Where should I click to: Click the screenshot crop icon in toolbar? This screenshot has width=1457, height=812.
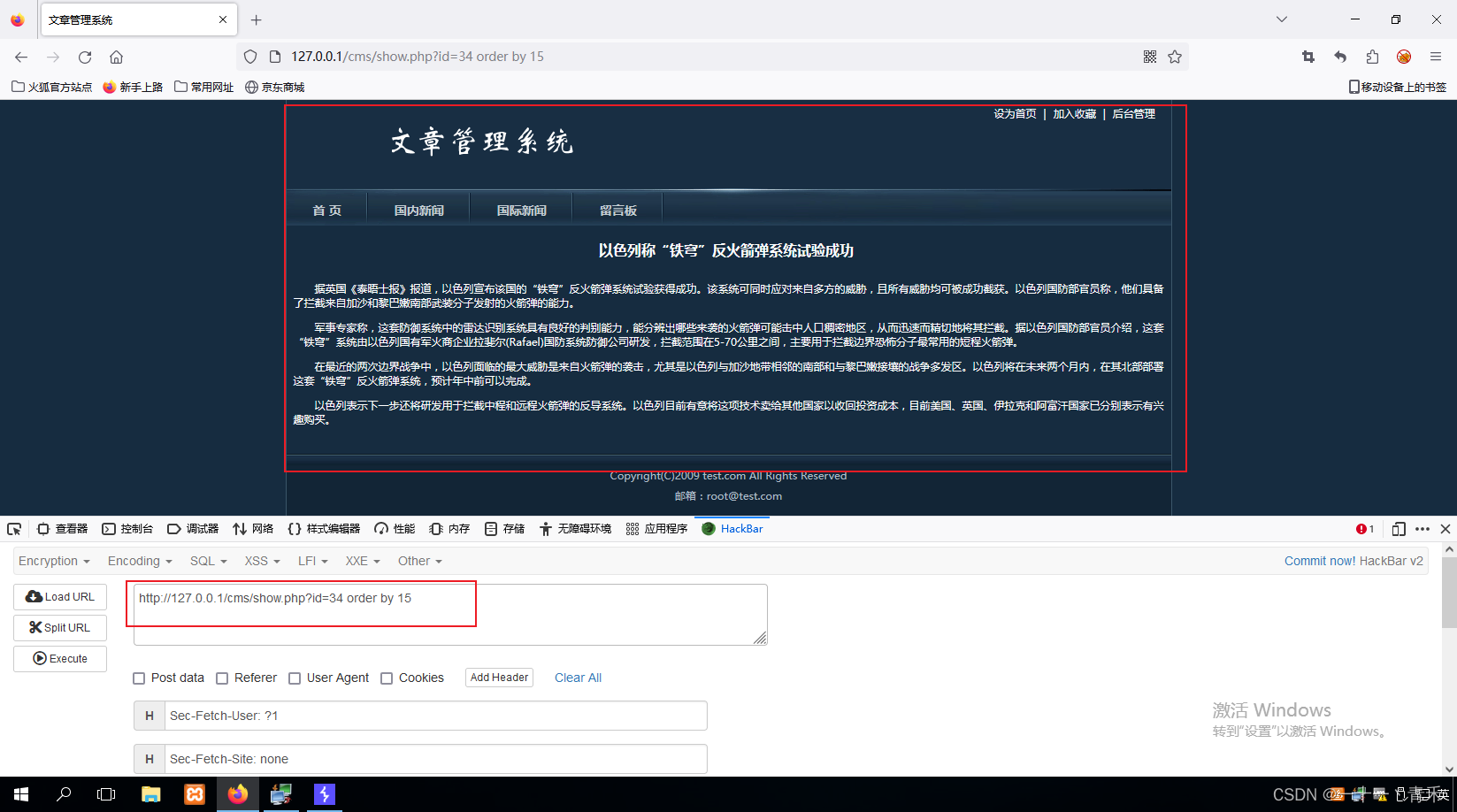pyautogui.click(x=1308, y=57)
